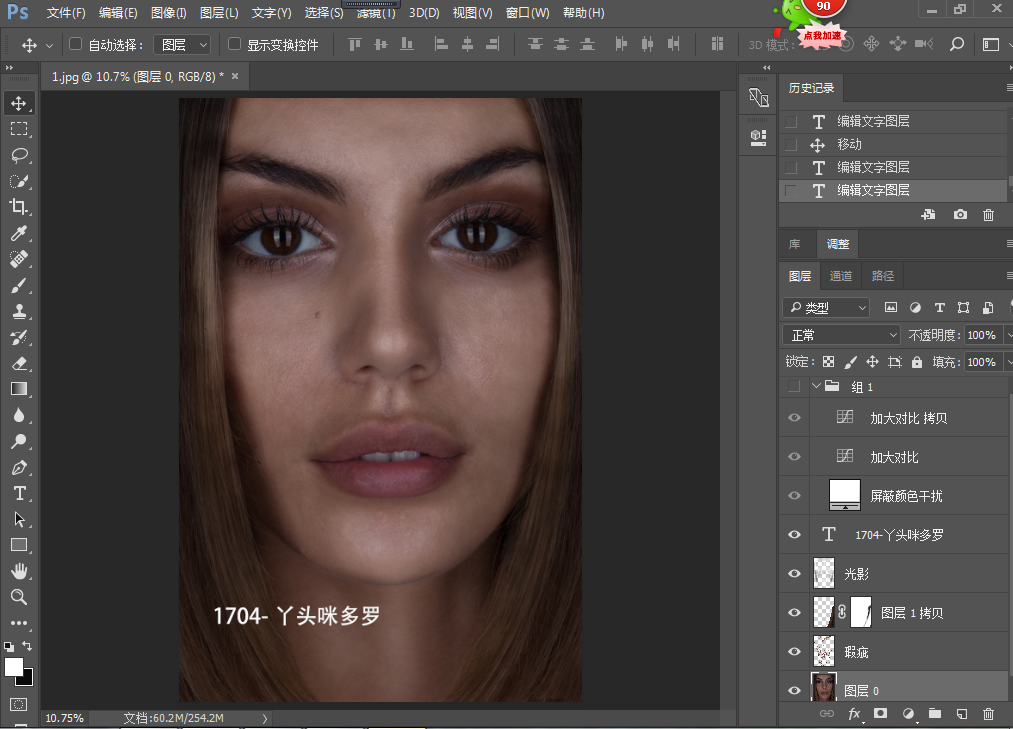Switch to the 通道 tab

point(841,276)
